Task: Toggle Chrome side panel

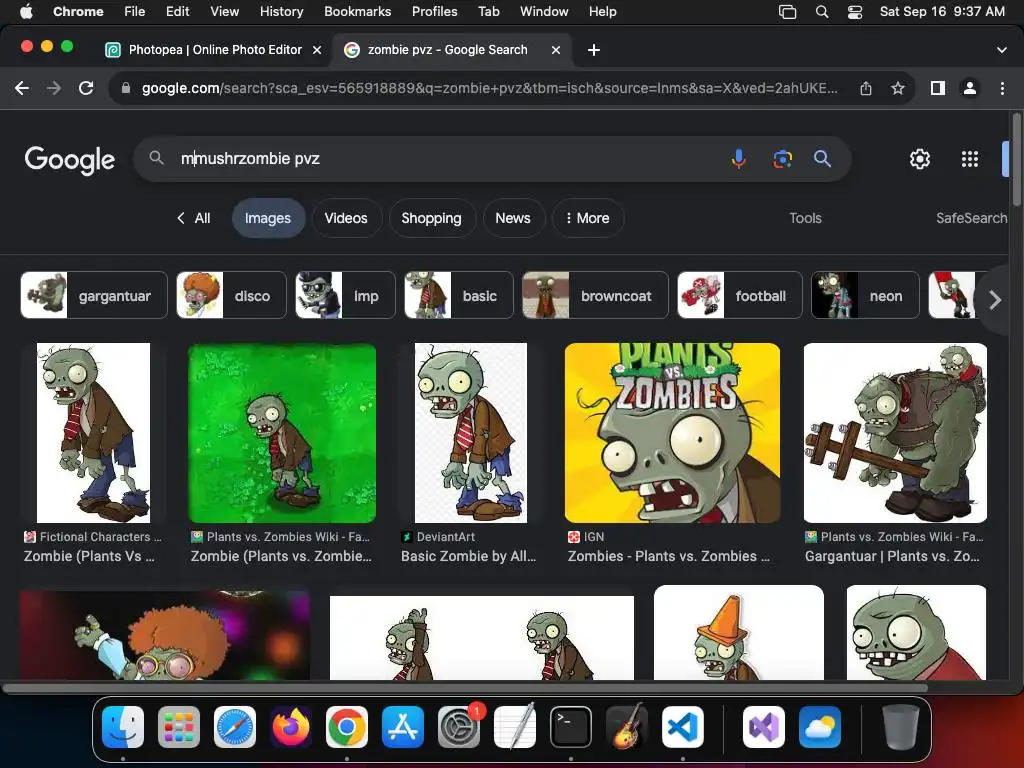Action: pyautogui.click(x=938, y=88)
